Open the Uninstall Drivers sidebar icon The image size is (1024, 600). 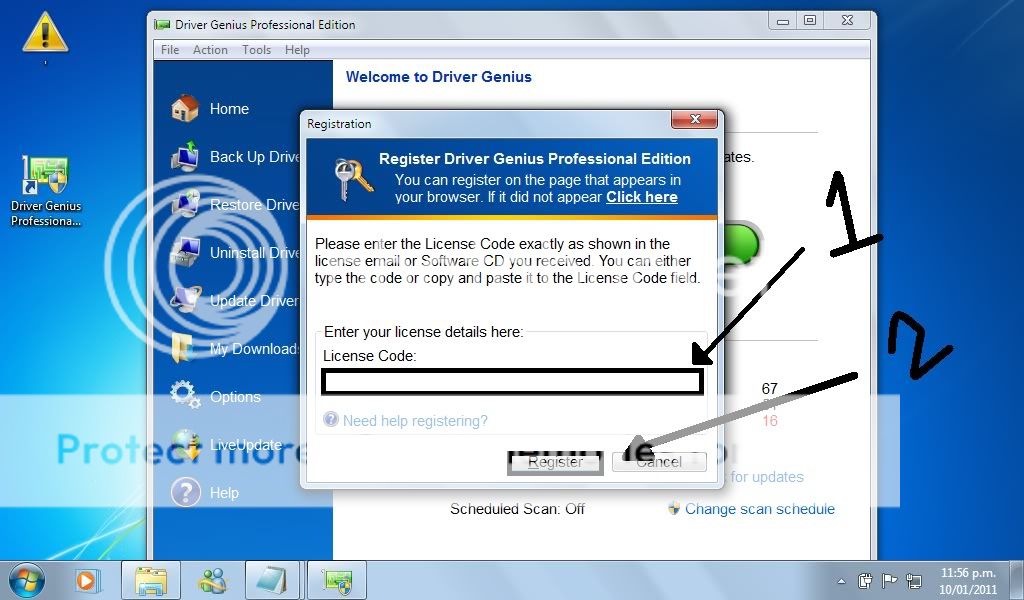(x=185, y=253)
